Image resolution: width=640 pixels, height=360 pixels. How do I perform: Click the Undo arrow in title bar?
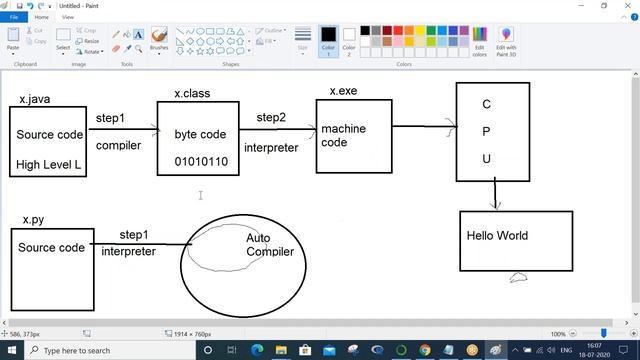pyautogui.click(x=30, y=6)
